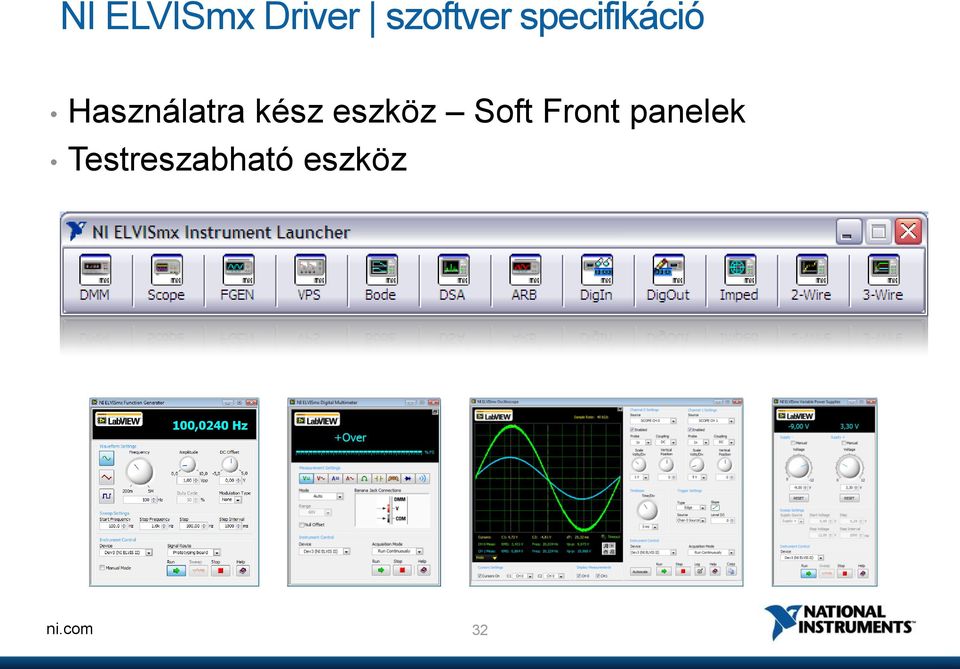Click Time/Div knob in Oscilloscope Timebase
This screenshot has width=960, height=669.
coord(647,510)
